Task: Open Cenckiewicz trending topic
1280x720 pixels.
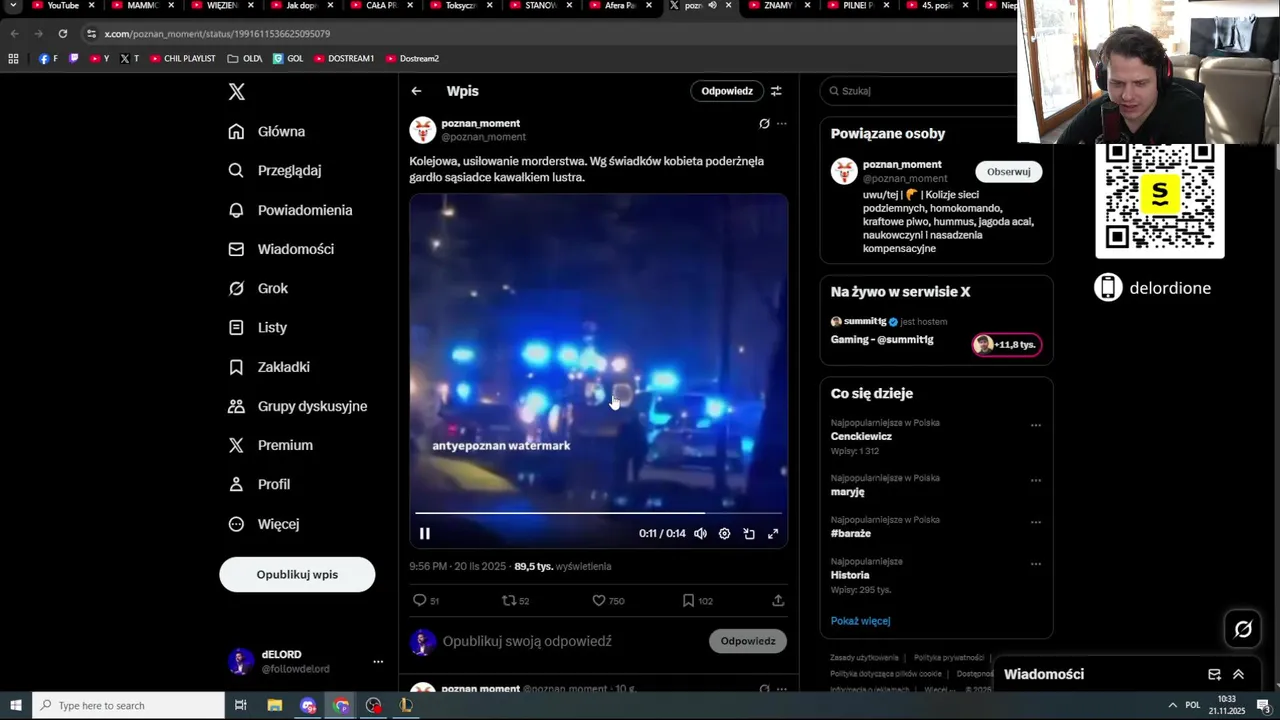Action: 861,437
